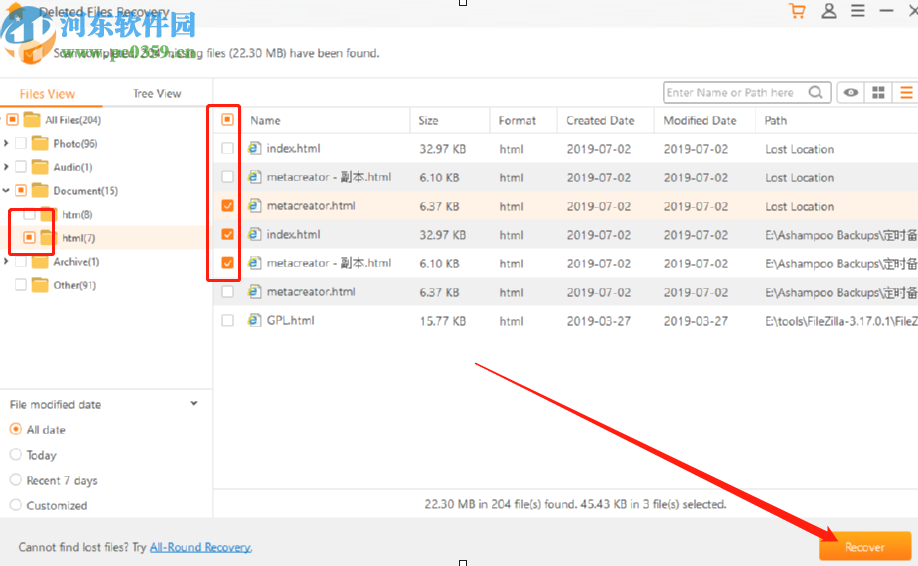Minimize the Deleted Files Recovery window
Viewport: 918px width, 566px height.
[886, 11]
